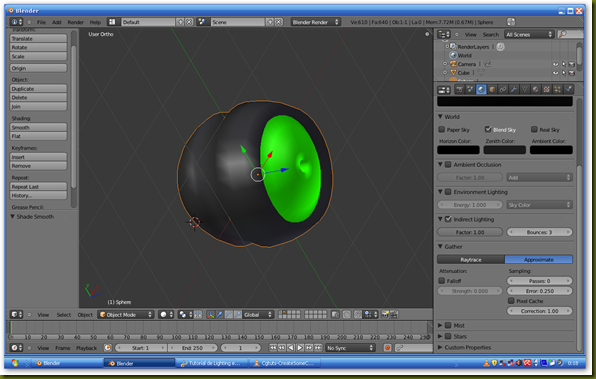Click the OpenGL render animation icon
Image resolution: width=596 pixels, height=379 pixels.
(x=394, y=315)
